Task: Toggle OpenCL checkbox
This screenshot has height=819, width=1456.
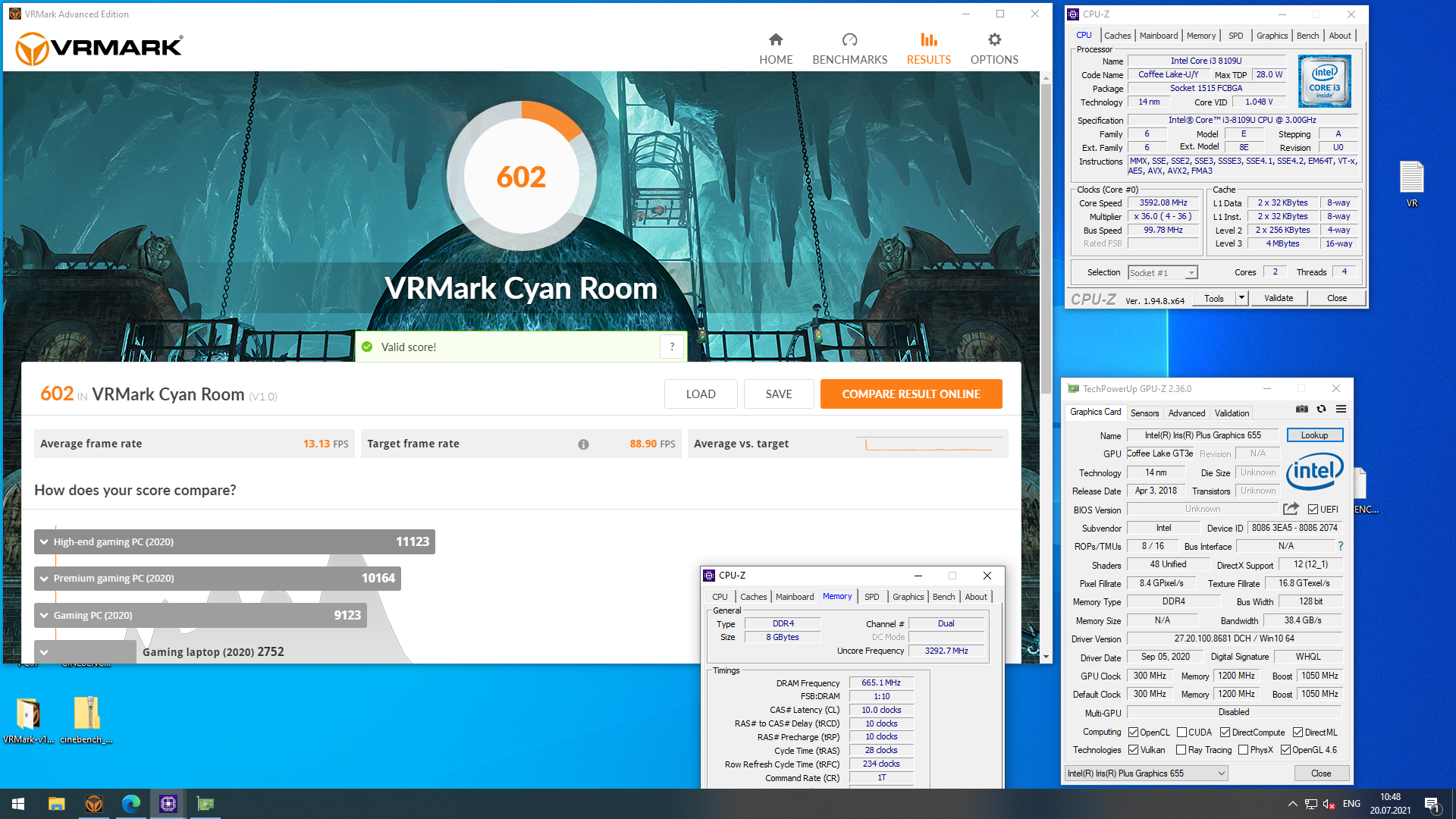Action: (x=1133, y=733)
